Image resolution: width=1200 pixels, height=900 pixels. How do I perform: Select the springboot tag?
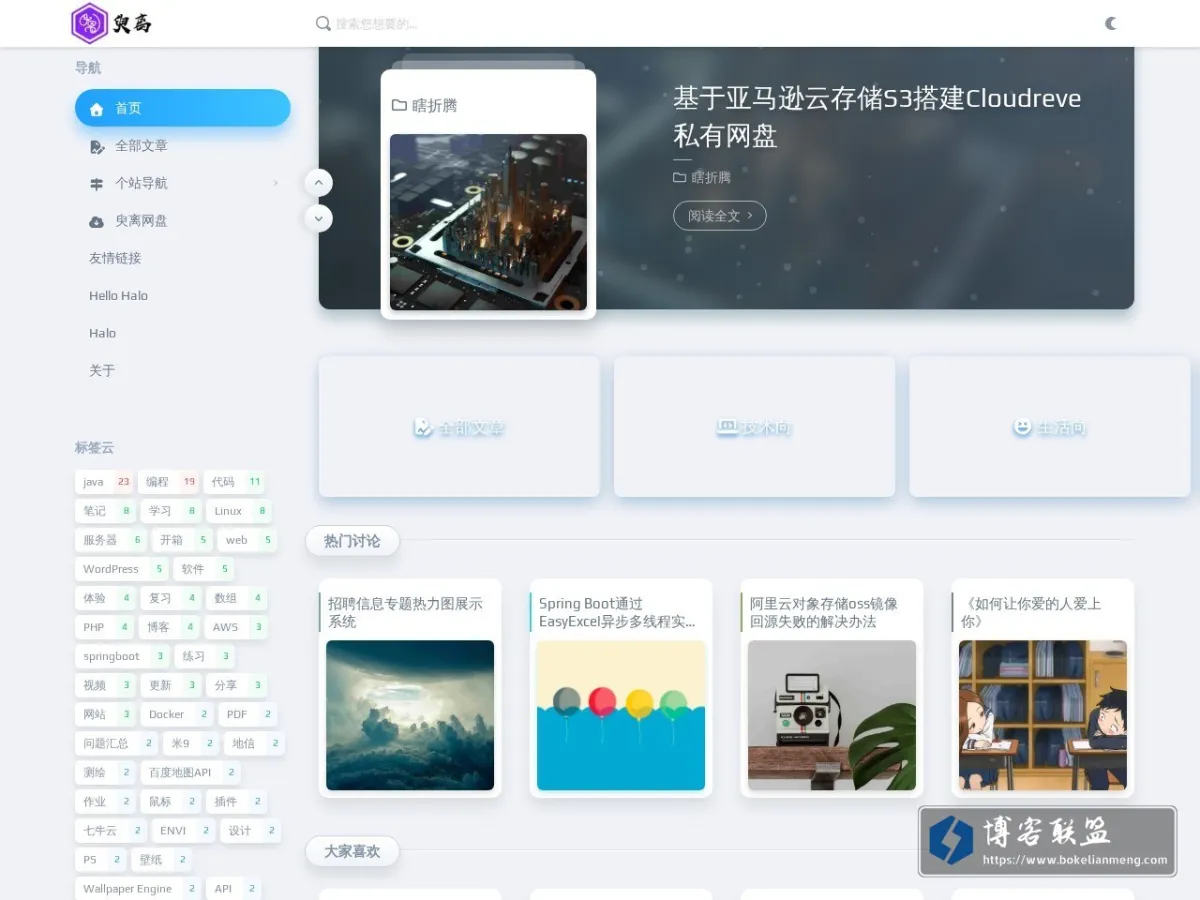click(x=123, y=656)
